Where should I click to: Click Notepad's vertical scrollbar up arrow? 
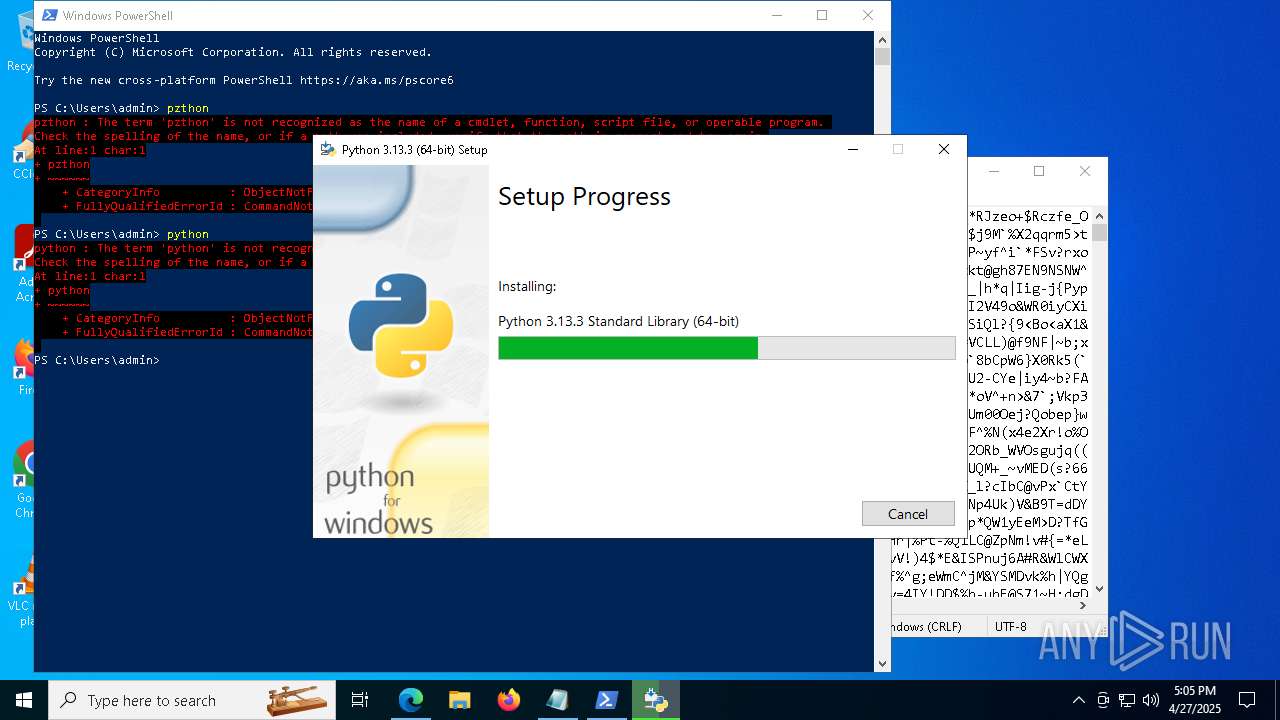coord(1100,215)
